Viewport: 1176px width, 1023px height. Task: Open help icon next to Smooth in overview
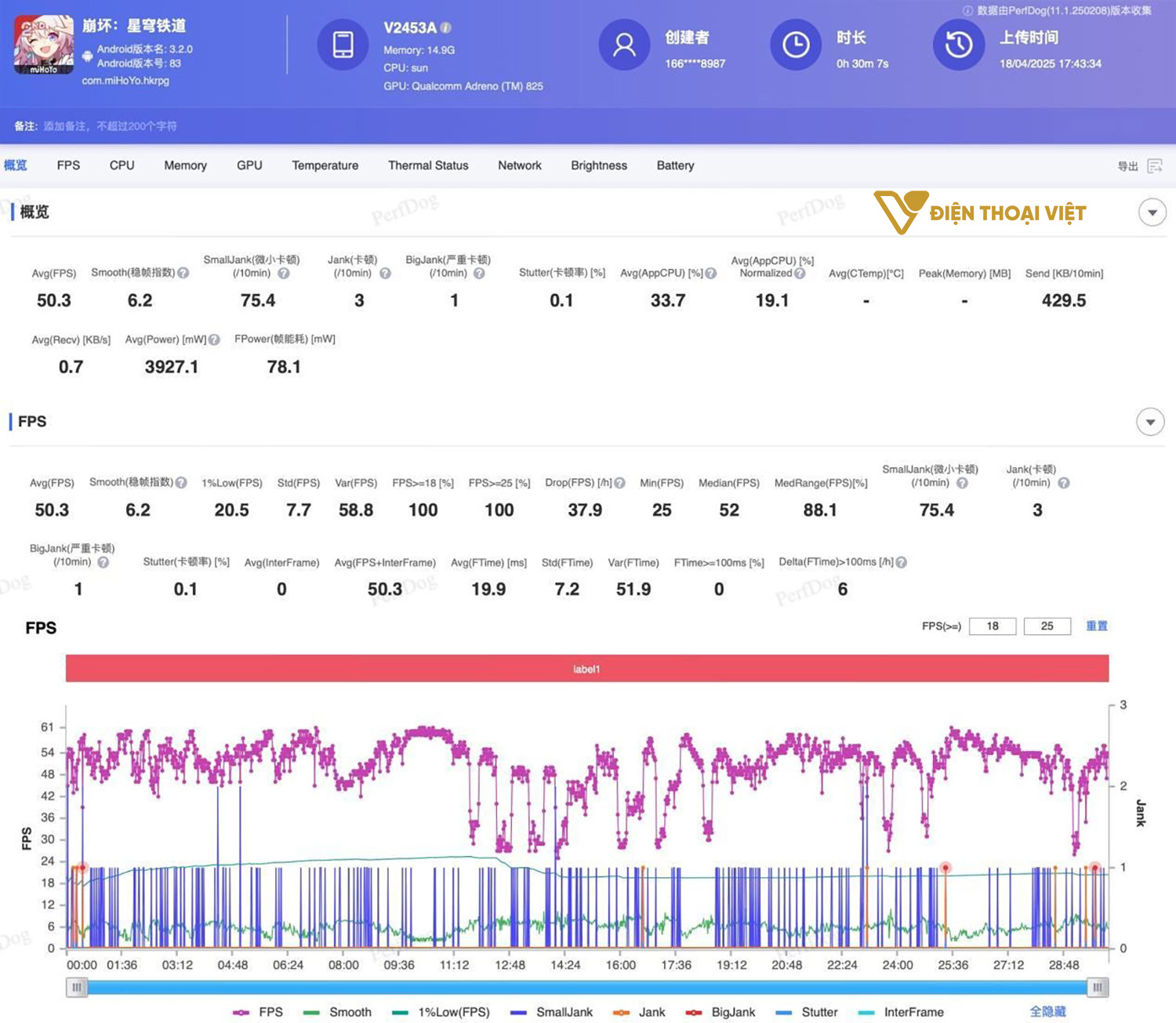(183, 273)
